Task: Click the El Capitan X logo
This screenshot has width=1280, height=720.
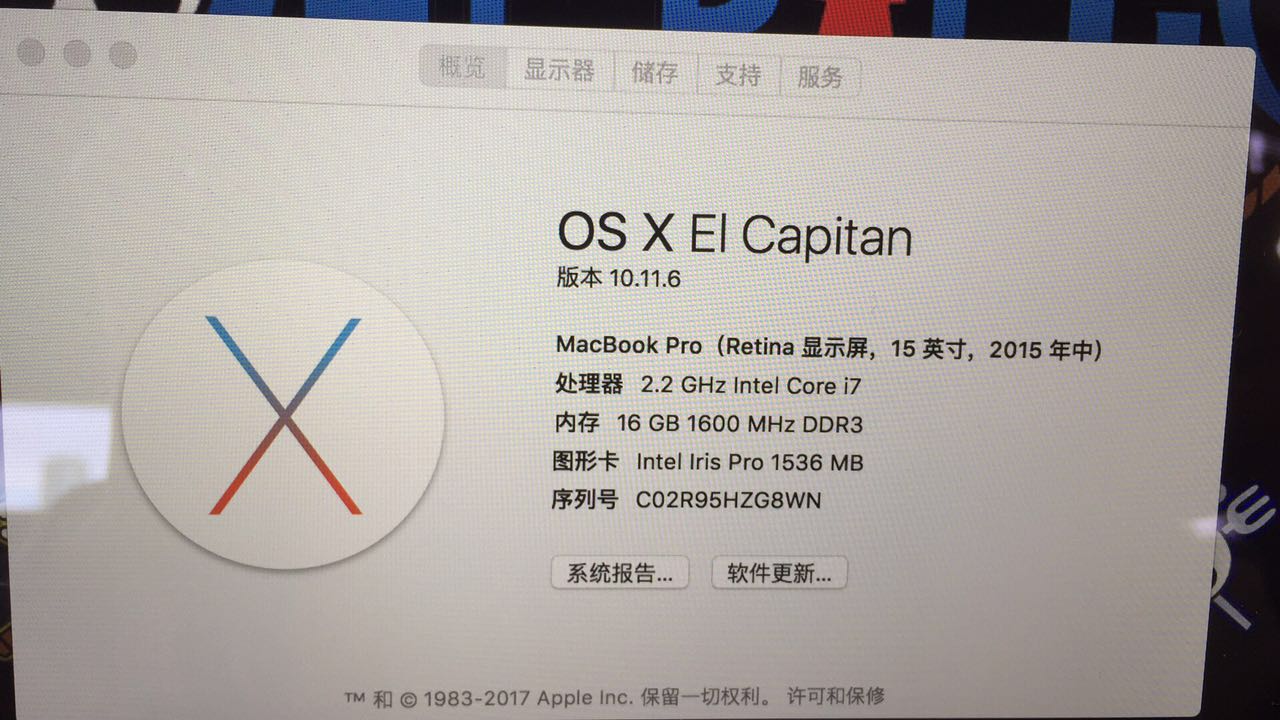Action: 284,414
